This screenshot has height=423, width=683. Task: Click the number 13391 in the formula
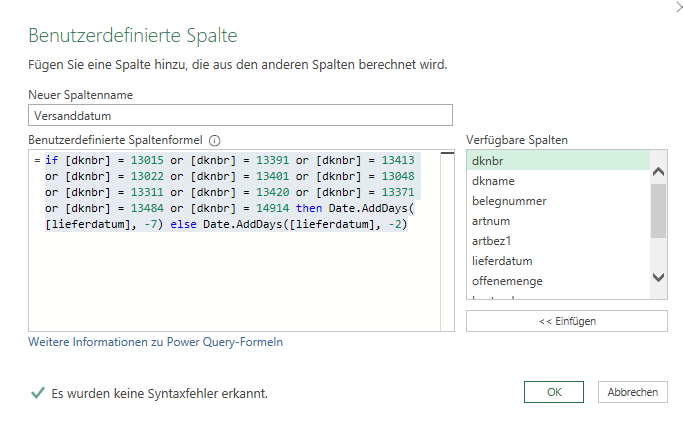tap(273, 160)
